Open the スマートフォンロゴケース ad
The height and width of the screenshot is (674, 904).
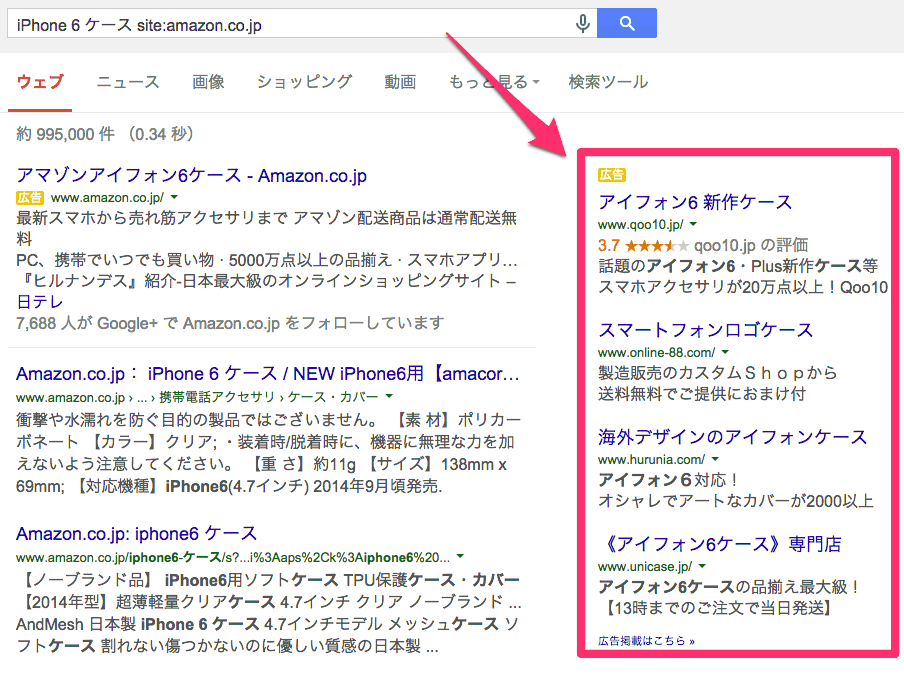tap(705, 330)
